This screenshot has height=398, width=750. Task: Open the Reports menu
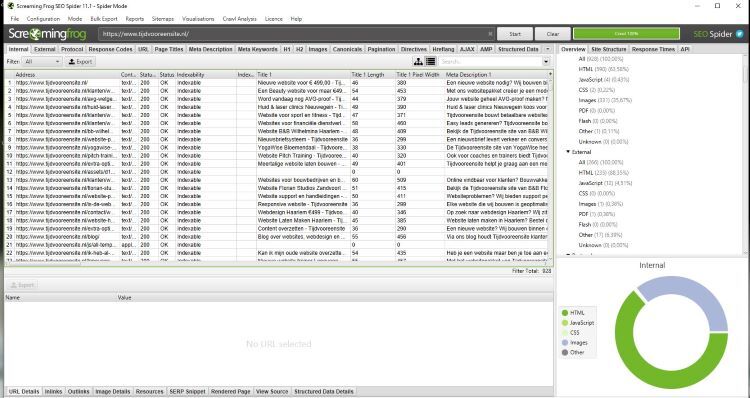point(134,19)
